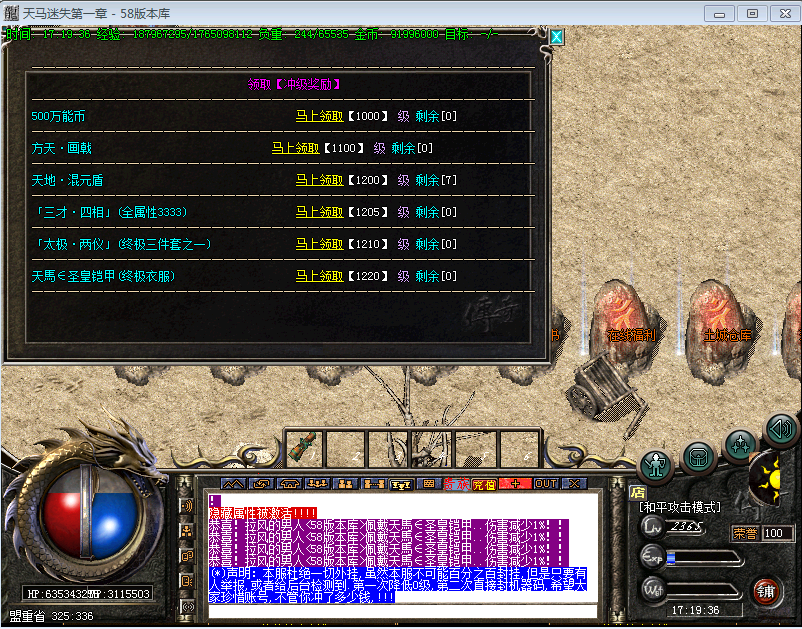
Task: Click the 荣誉 honor label
Action: click(x=745, y=533)
